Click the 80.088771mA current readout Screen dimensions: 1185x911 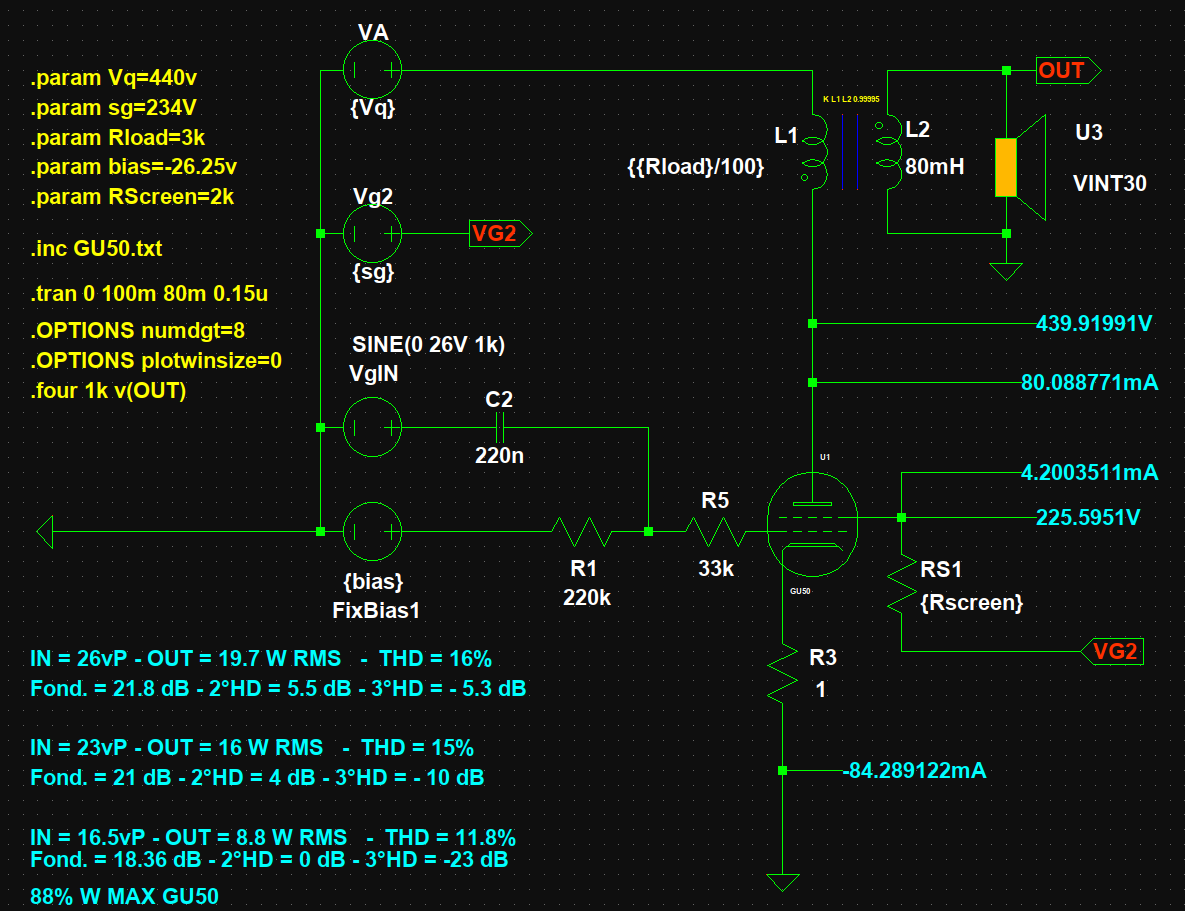[1089, 382]
